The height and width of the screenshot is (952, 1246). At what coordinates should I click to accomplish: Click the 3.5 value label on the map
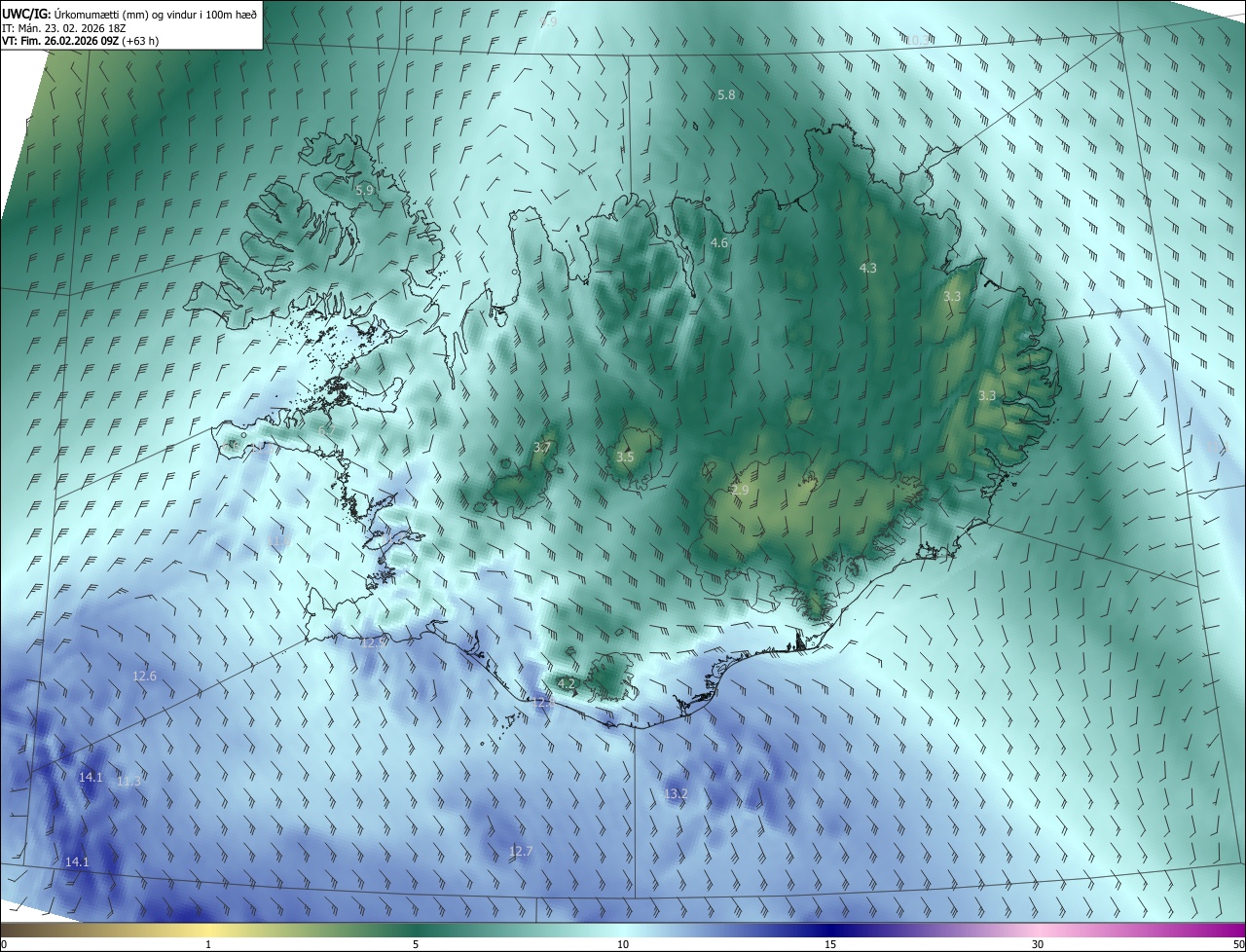[625, 458]
